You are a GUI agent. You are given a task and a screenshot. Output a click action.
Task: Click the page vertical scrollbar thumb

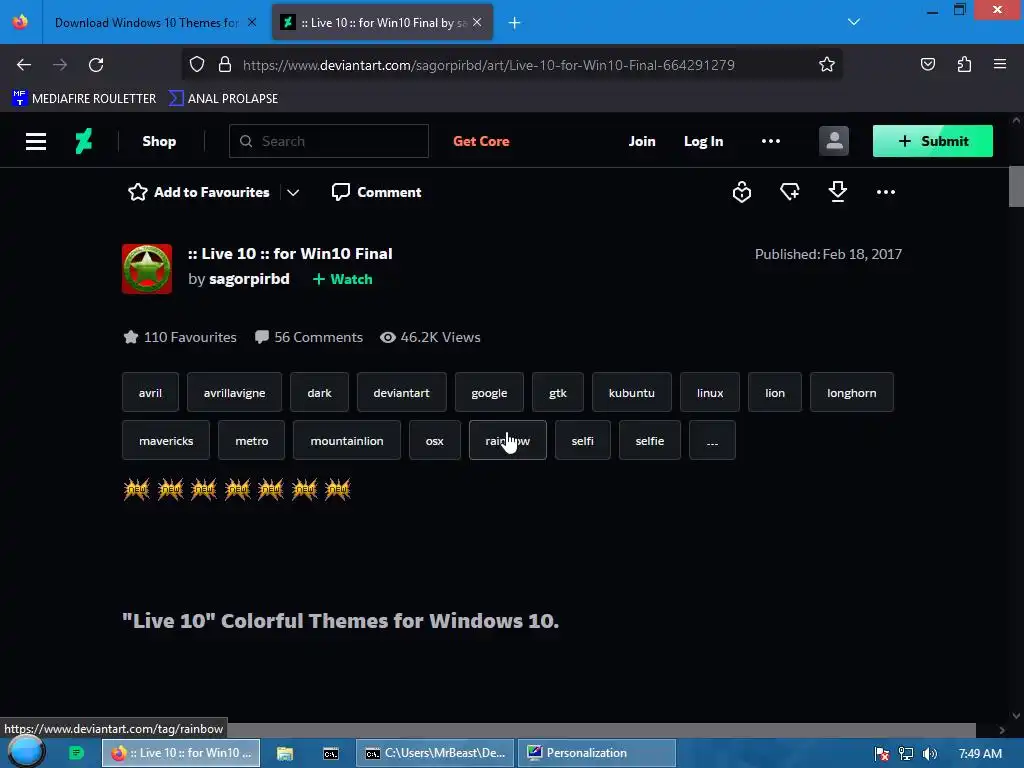[1016, 186]
